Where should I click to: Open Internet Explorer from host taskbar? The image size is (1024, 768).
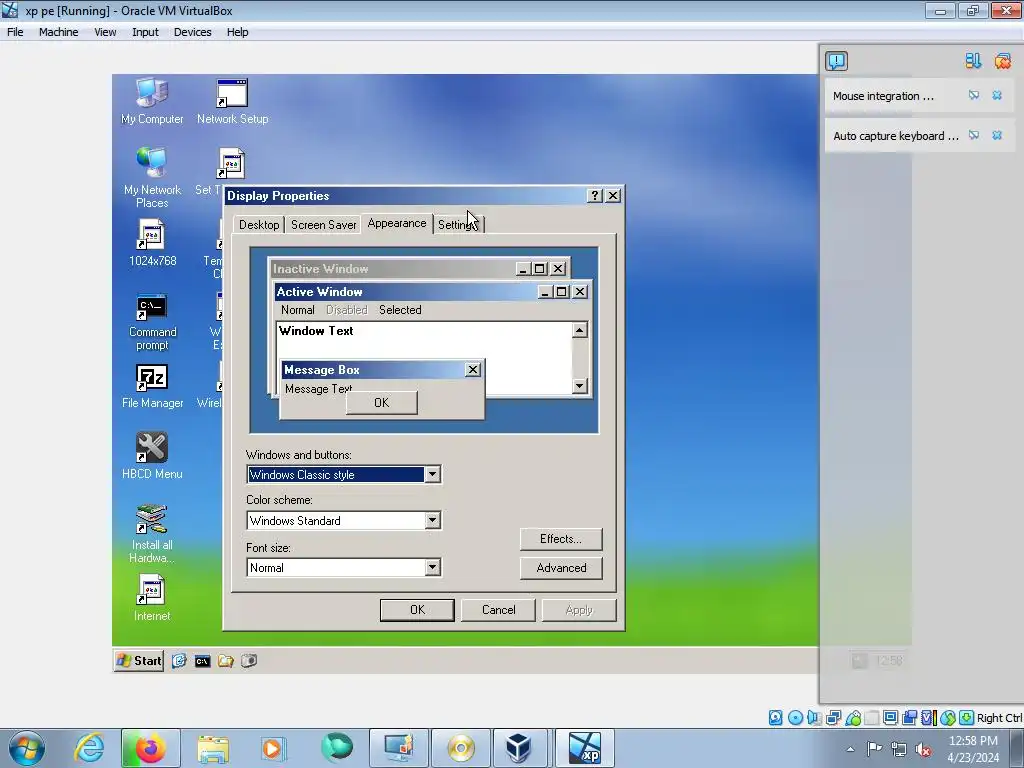tap(89, 748)
